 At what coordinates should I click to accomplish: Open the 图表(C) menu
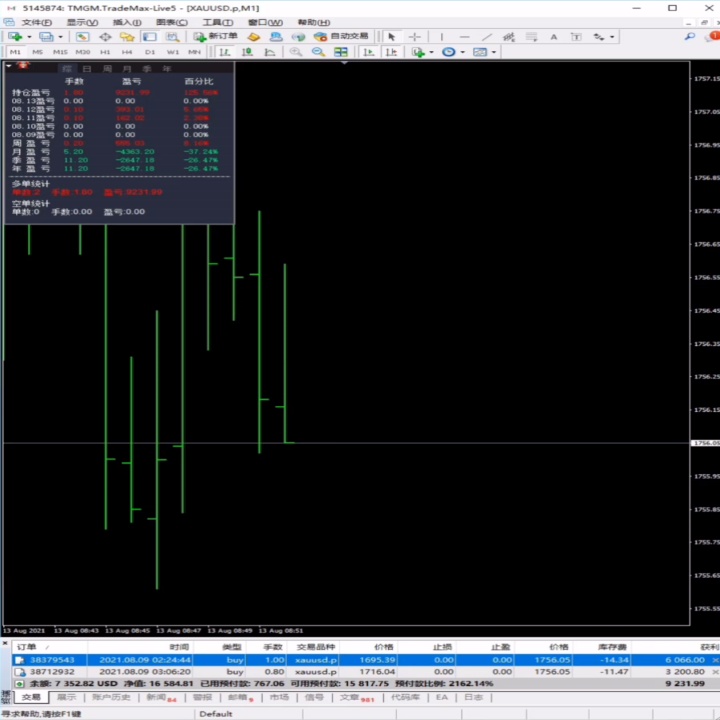click(x=172, y=22)
